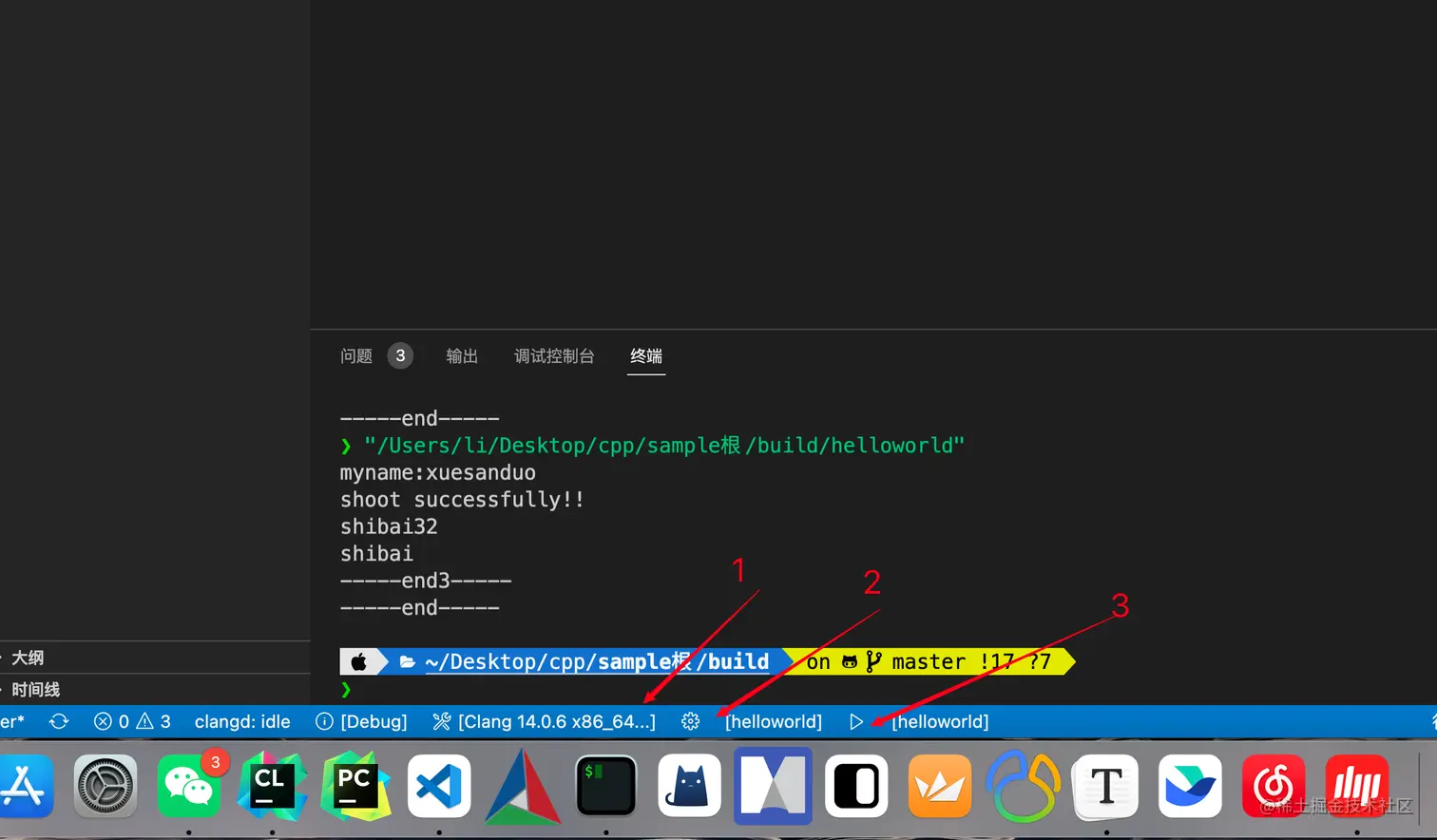Open the black cat app in dock
Image resolution: width=1437 pixels, height=840 pixels.
pyautogui.click(x=689, y=786)
